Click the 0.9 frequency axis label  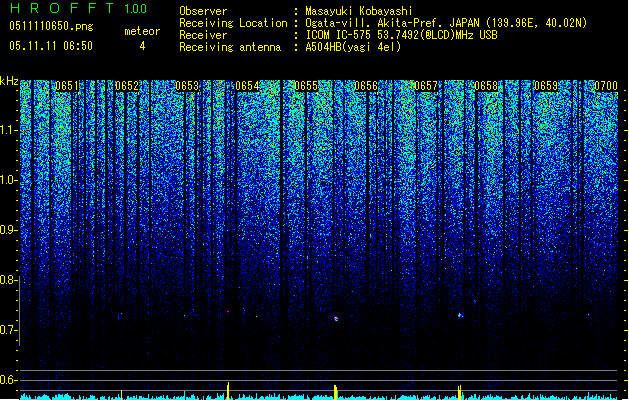[x=8, y=230]
